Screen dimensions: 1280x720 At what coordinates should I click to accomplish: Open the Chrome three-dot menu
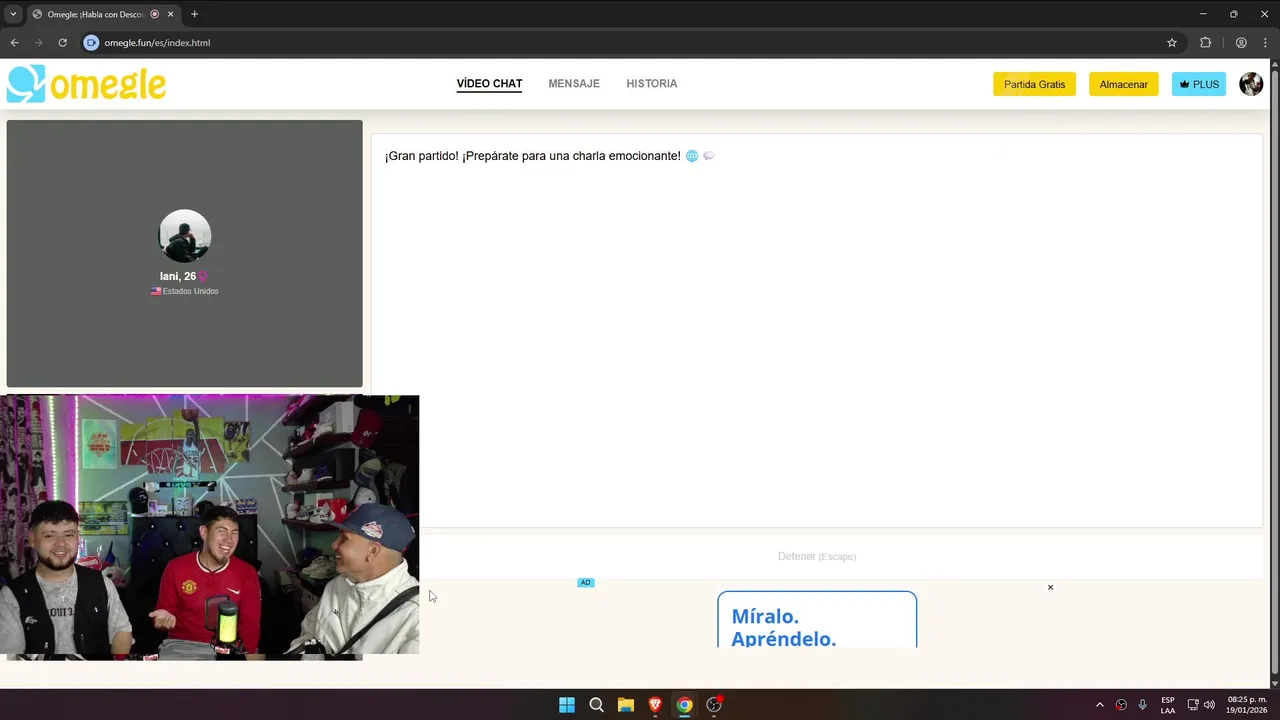click(1266, 43)
